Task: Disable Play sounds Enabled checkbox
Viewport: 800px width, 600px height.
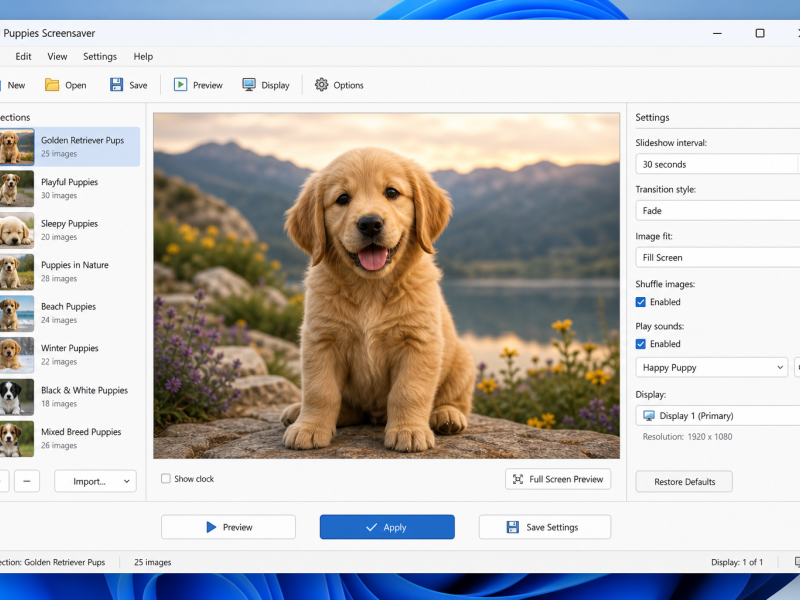Action: tap(641, 344)
